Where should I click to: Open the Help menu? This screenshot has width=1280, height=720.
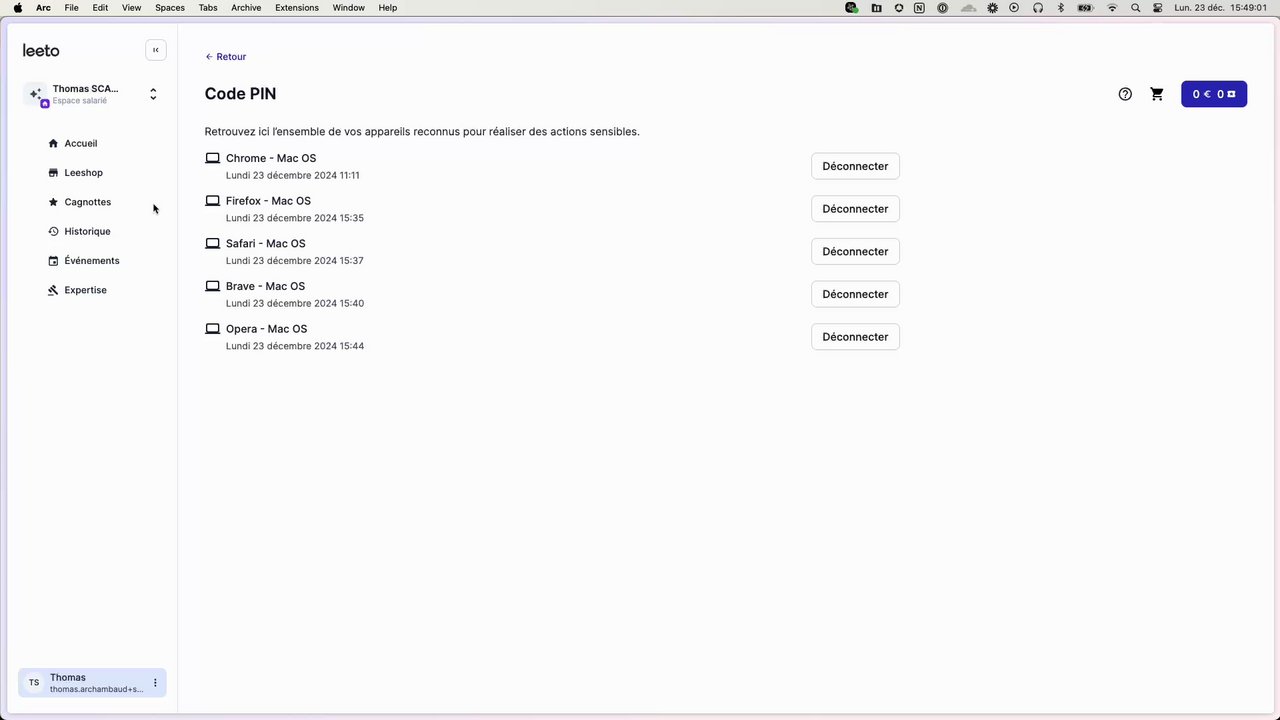(388, 8)
